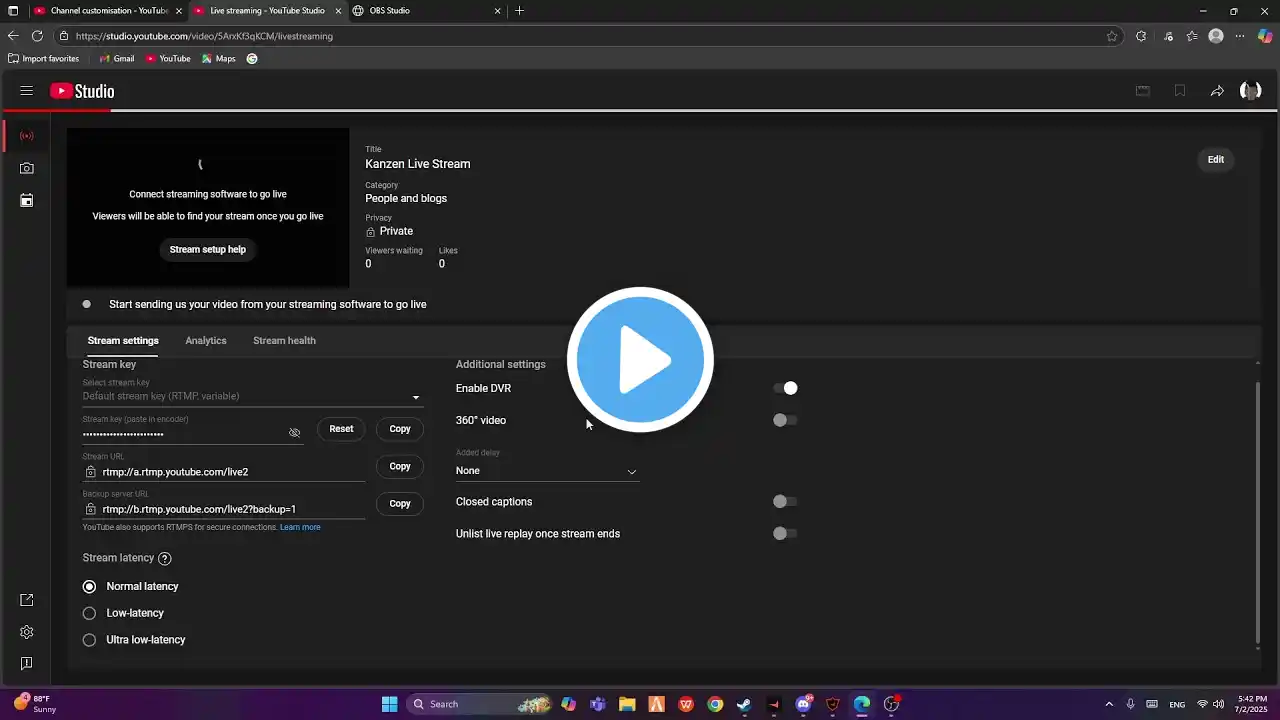Select the Low-latency radio button

coord(90,613)
